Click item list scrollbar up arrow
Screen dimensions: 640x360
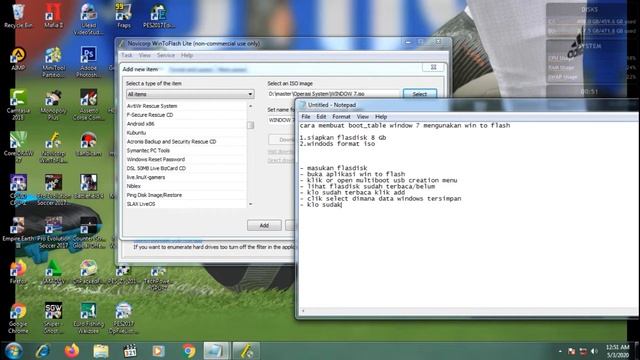click(250, 106)
